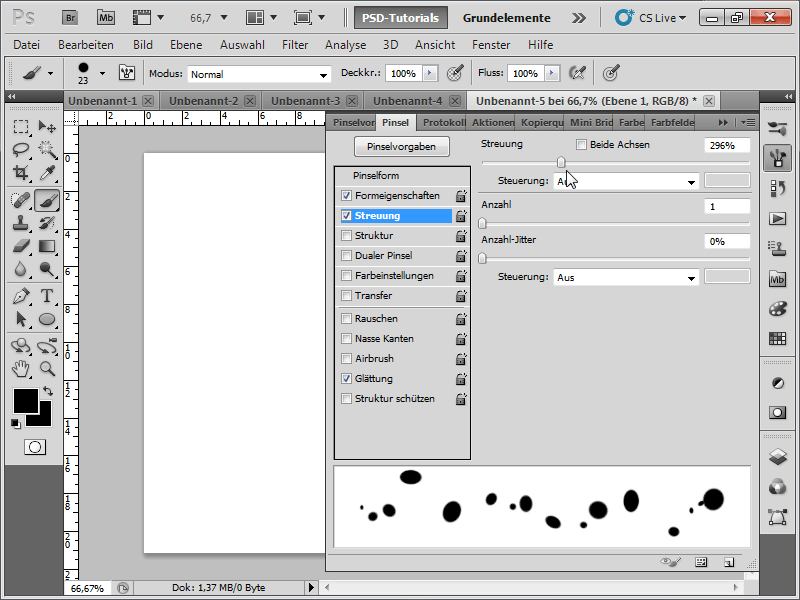Enable the Farbeinstellungen checkbox
This screenshot has width=800, height=600.
click(346, 276)
